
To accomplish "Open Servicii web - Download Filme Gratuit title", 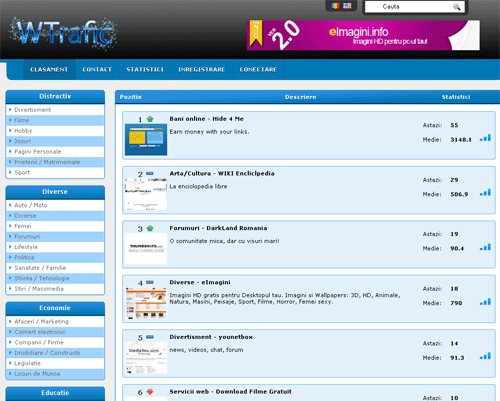I will 230,392.
